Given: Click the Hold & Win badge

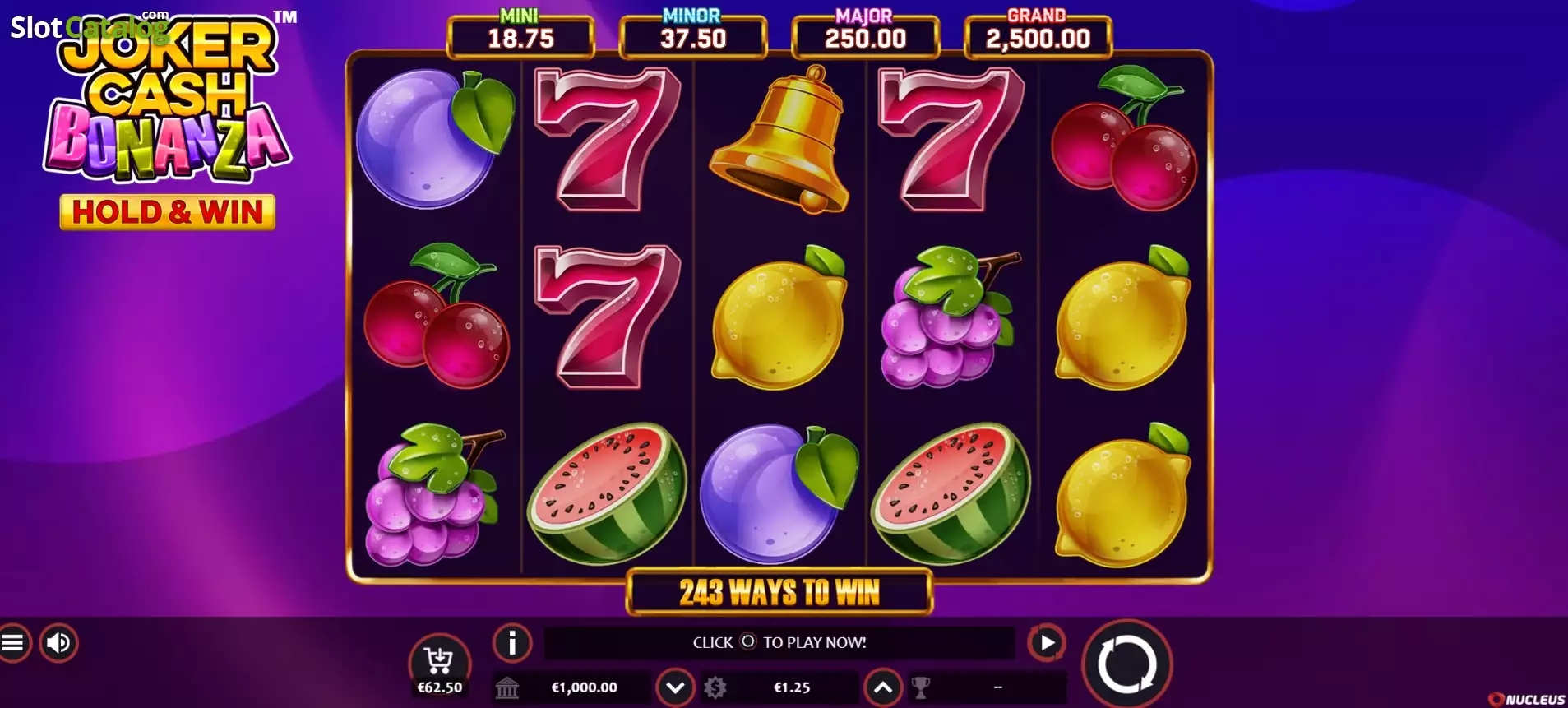Looking at the screenshot, I should point(168,212).
